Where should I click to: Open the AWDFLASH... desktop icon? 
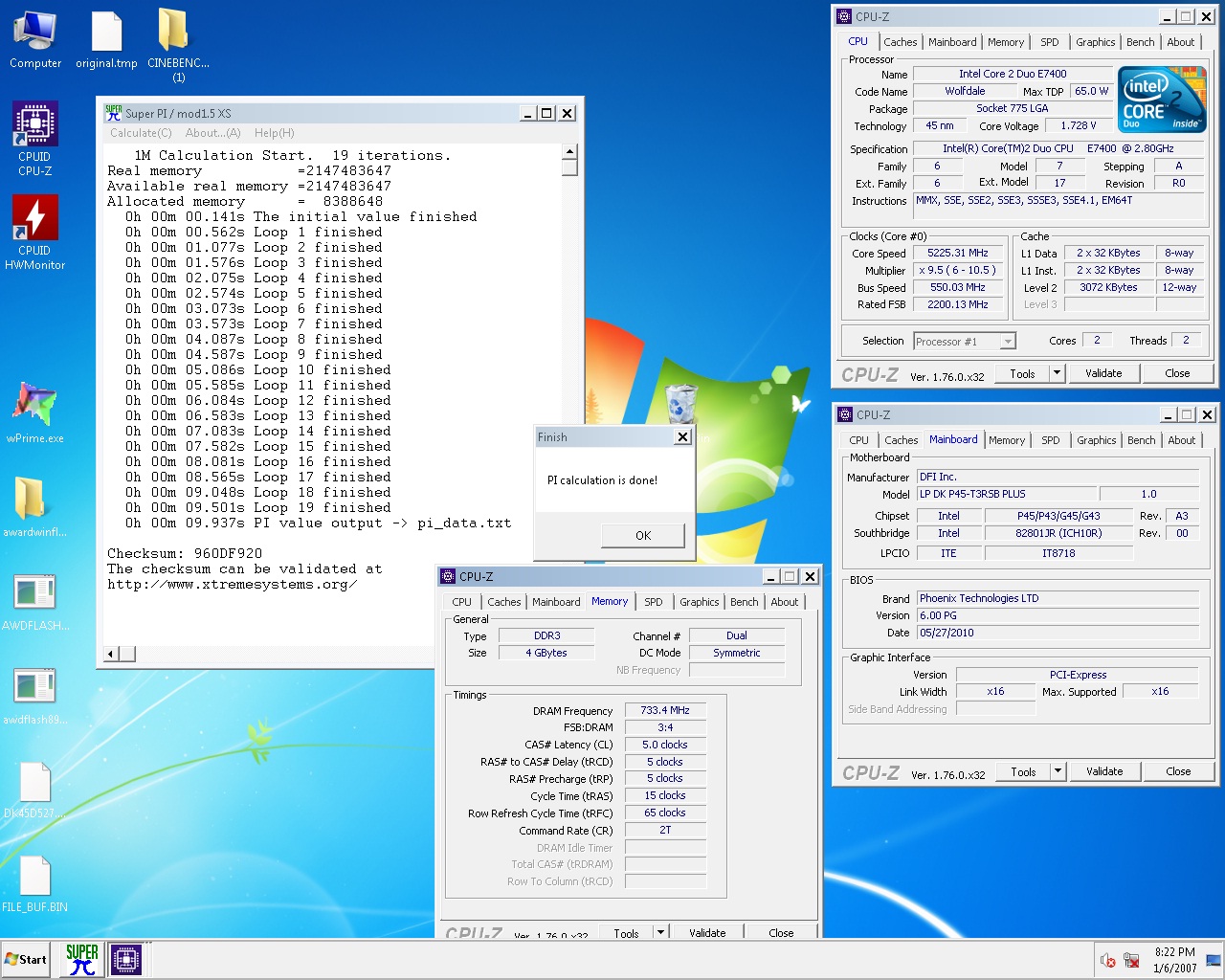[x=35, y=601]
